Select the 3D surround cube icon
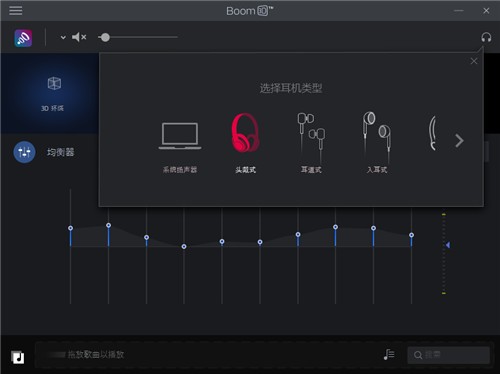500x374 pixels. [x=54, y=83]
